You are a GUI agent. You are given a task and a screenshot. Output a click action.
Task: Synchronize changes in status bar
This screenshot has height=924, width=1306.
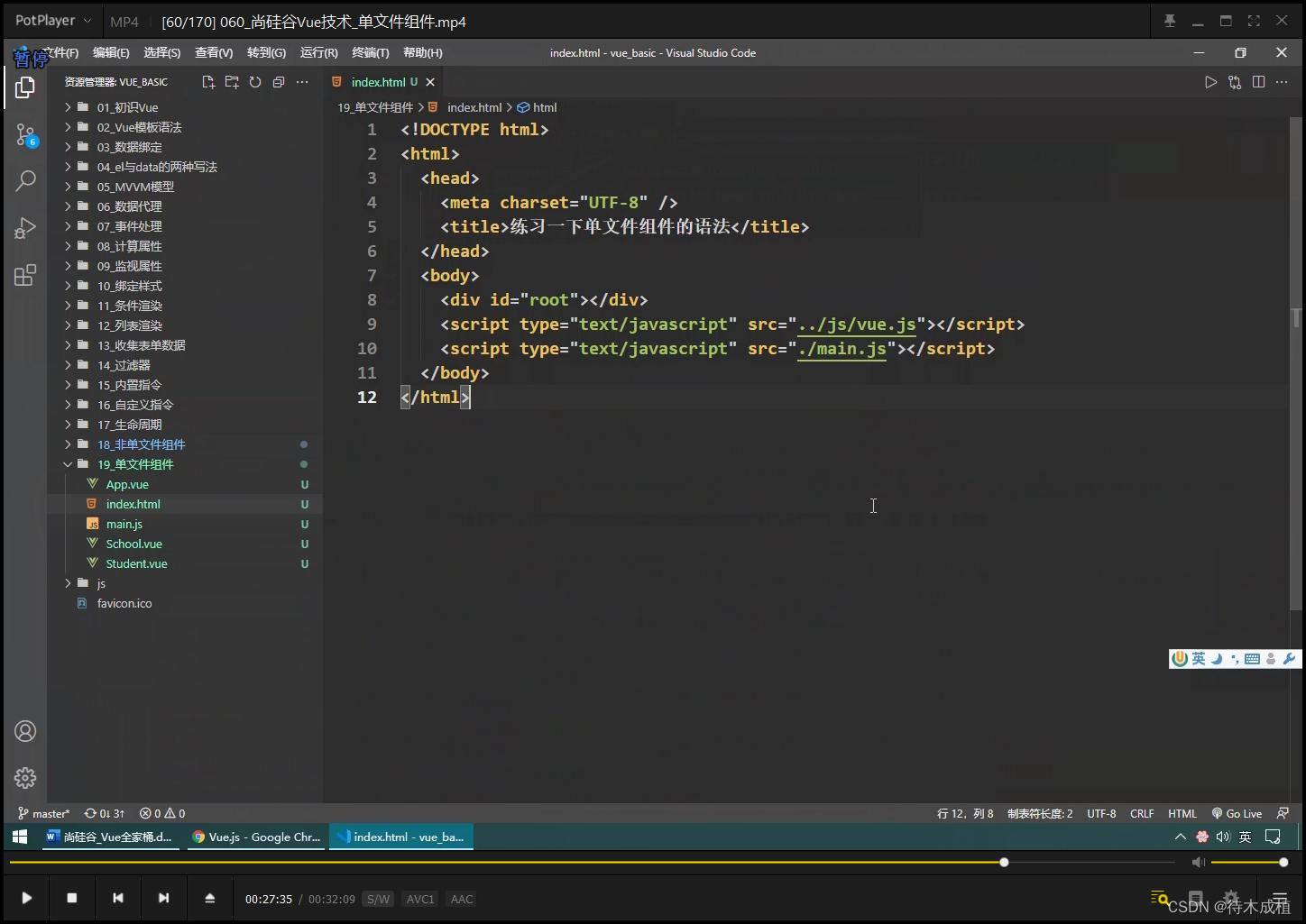pyautogui.click(x=105, y=813)
